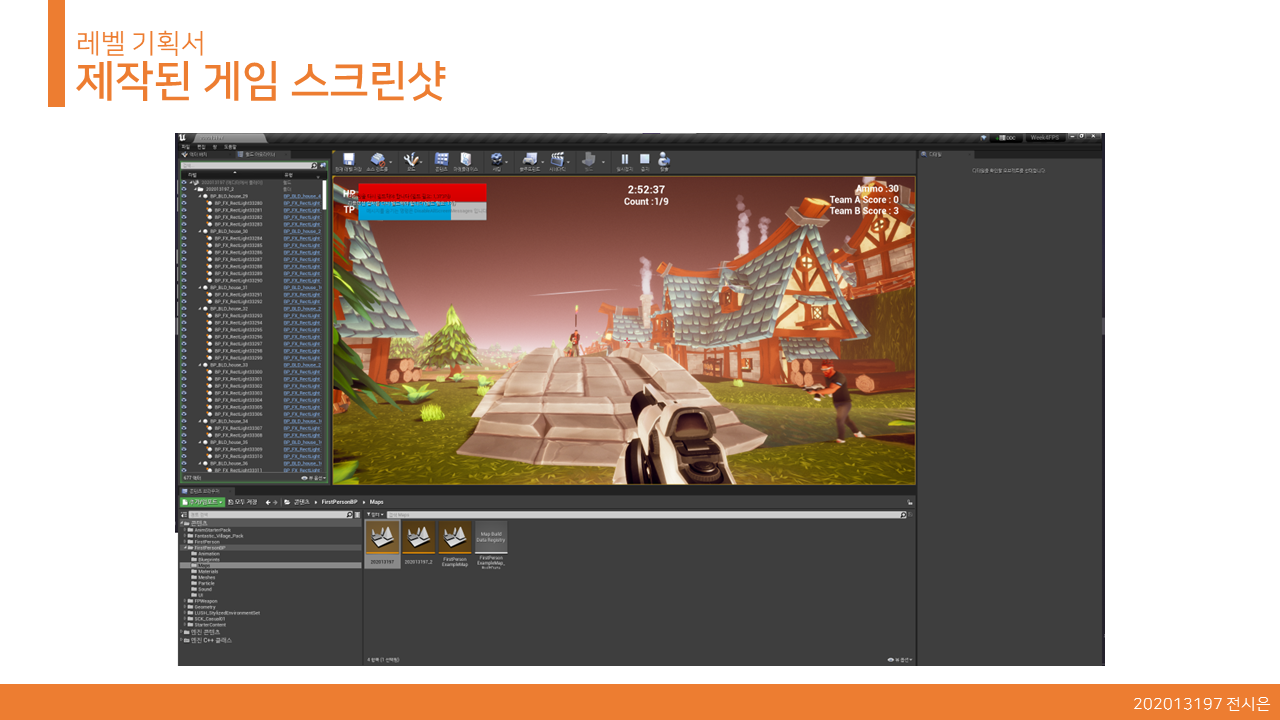Toggle visibility of the 202013197_2 folder
This screenshot has width=1280, height=720.
point(183,188)
